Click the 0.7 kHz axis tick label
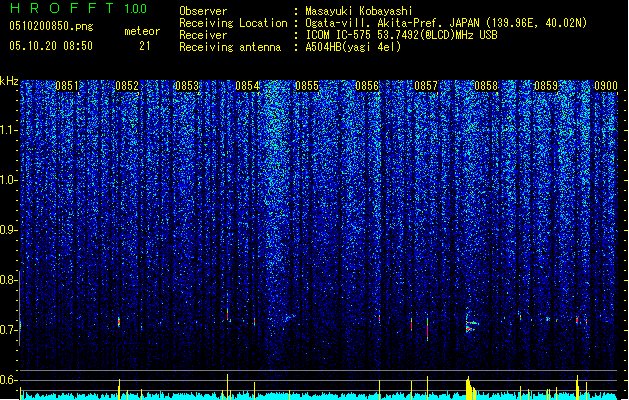Viewport: 629px width, 400px height. pos(8,330)
